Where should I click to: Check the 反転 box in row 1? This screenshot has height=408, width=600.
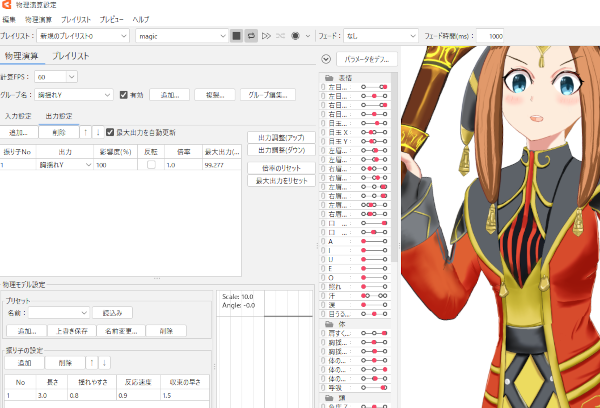[152, 165]
